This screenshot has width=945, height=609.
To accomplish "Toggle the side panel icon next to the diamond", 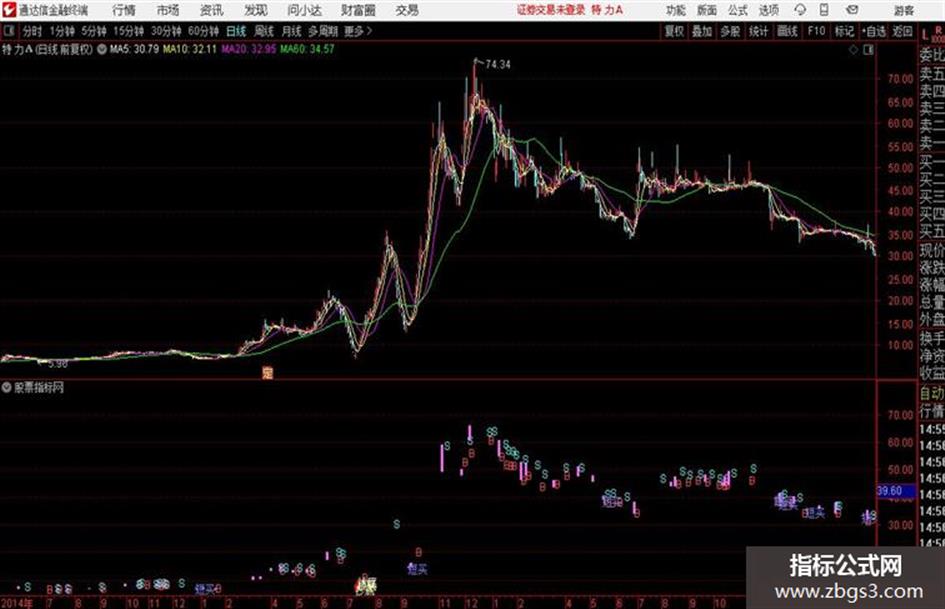I will point(868,51).
